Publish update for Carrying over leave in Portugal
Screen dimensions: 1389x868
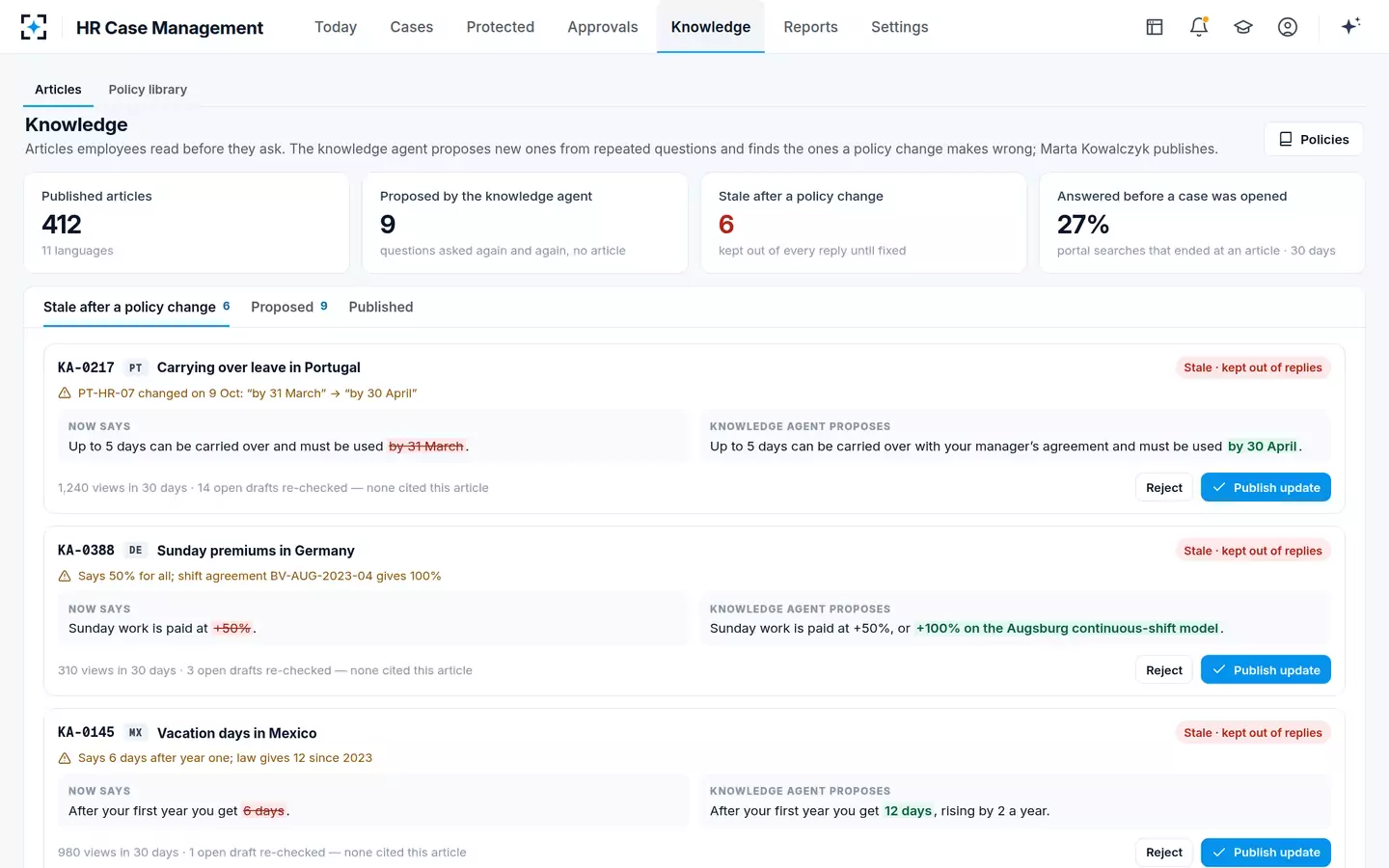coord(1266,487)
